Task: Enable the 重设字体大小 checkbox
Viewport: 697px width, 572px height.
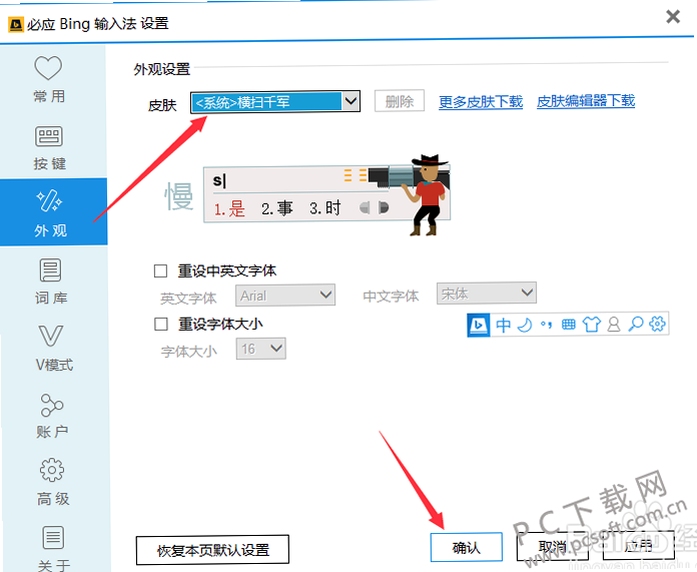Action: pos(161,324)
